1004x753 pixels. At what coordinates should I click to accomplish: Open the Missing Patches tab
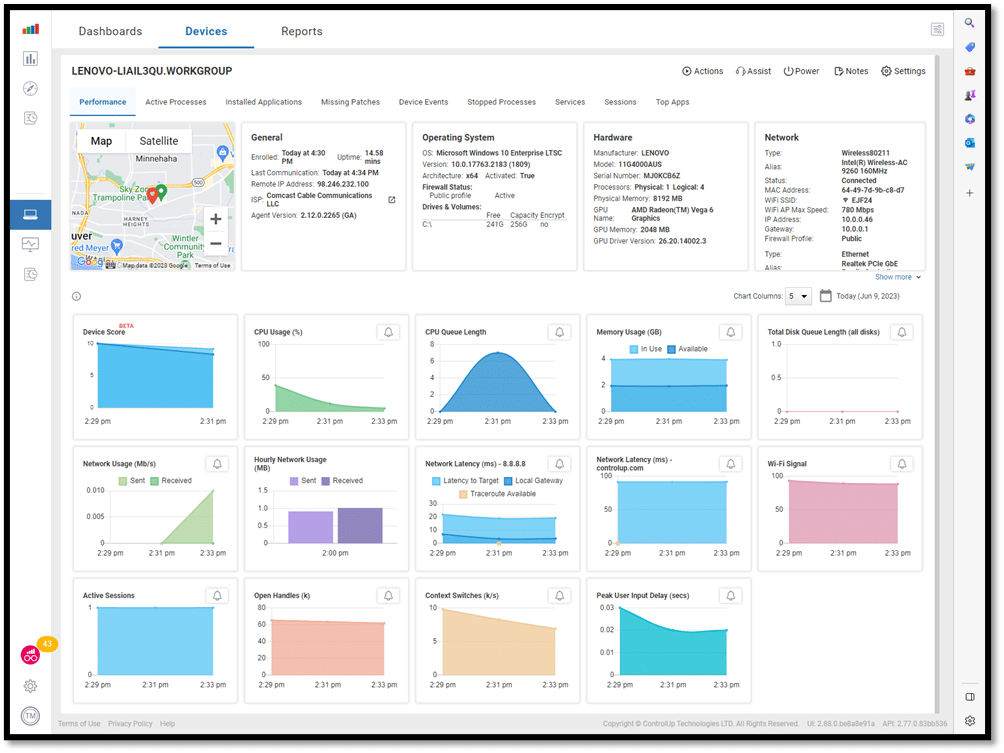(350, 102)
